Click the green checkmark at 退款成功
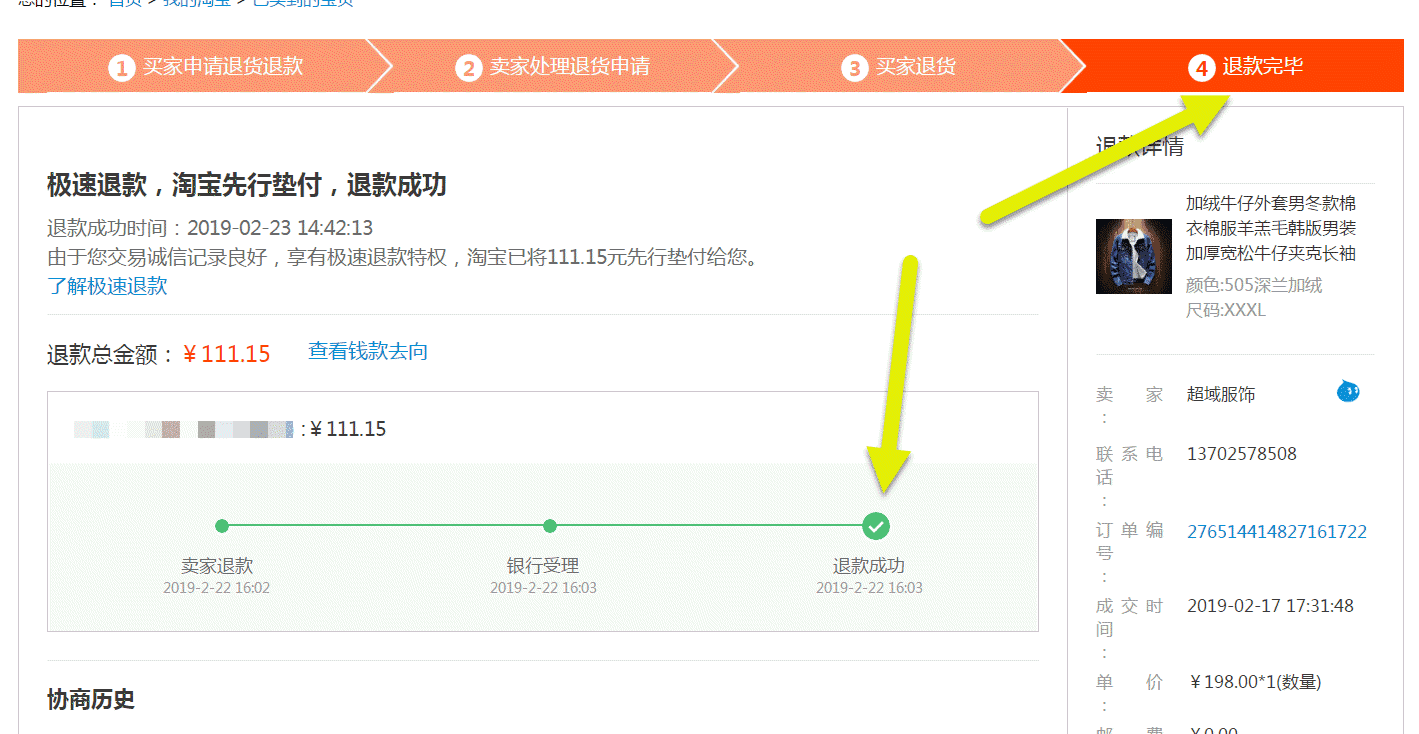The height and width of the screenshot is (734, 1419). (x=876, y=526)
